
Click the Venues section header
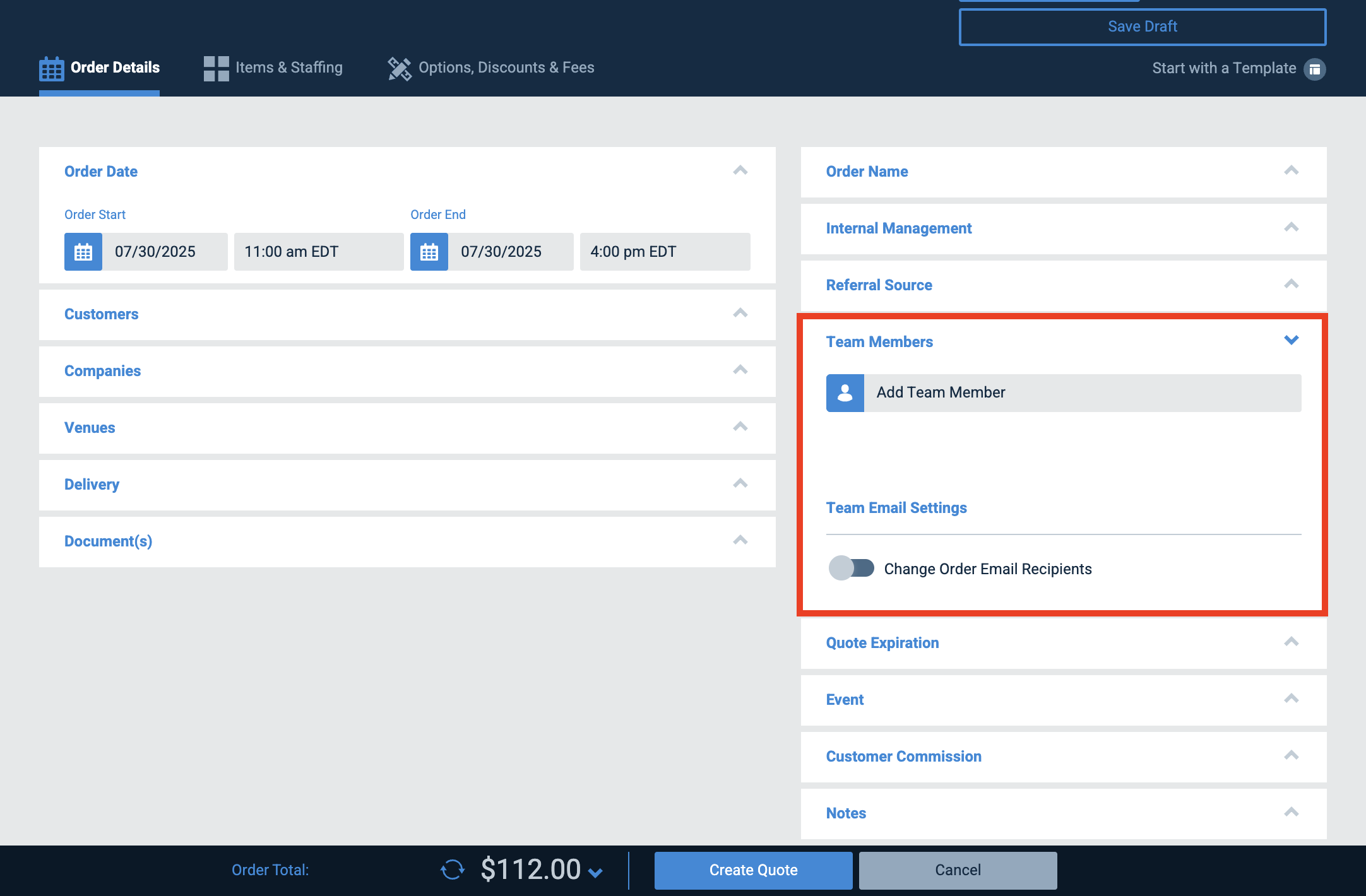tap(407, 428)
